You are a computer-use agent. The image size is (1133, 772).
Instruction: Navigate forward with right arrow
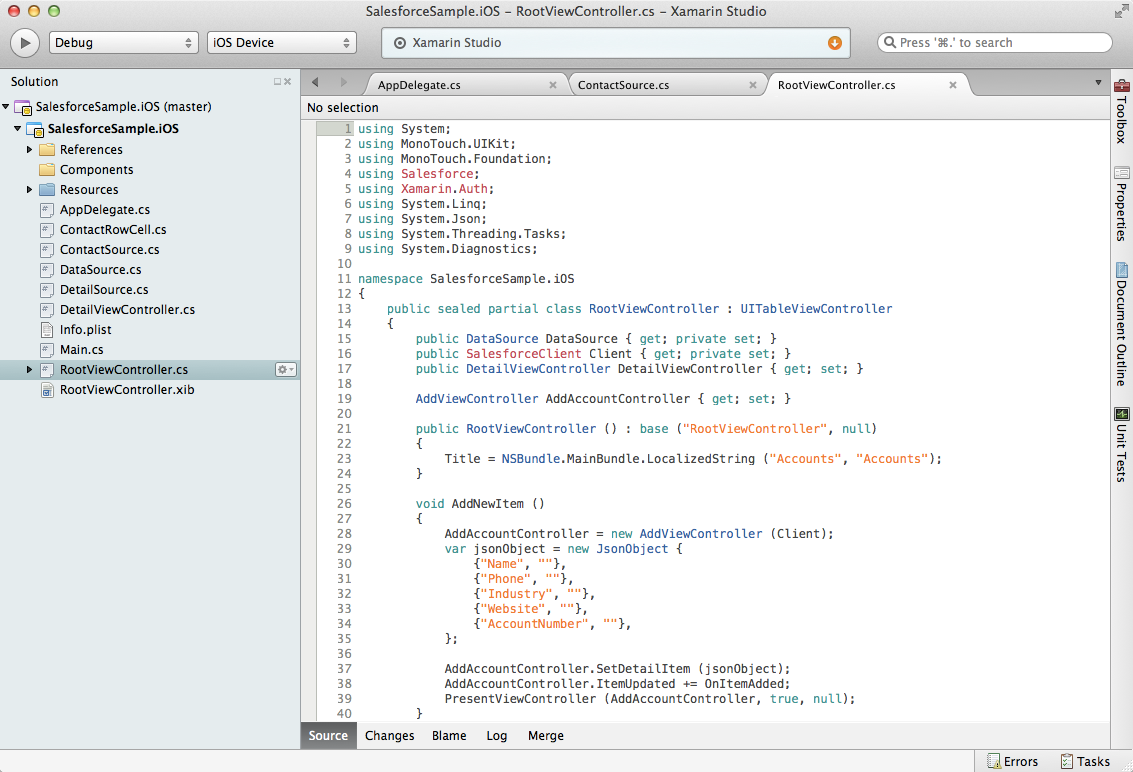pyautogui.click(x=343, y=82)
